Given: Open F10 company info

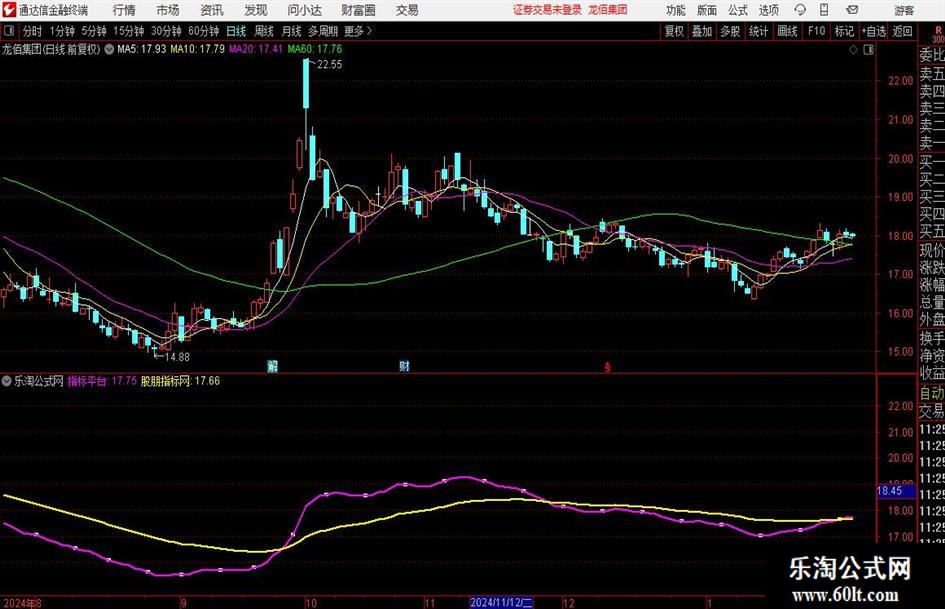Looking at the screenshot, I should tap(816, 31).
